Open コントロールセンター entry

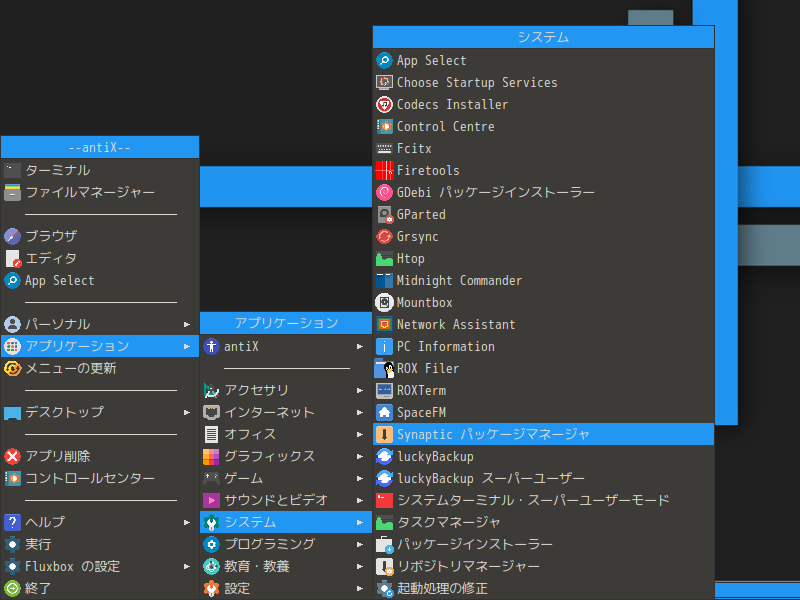click(x=100, y=478)
